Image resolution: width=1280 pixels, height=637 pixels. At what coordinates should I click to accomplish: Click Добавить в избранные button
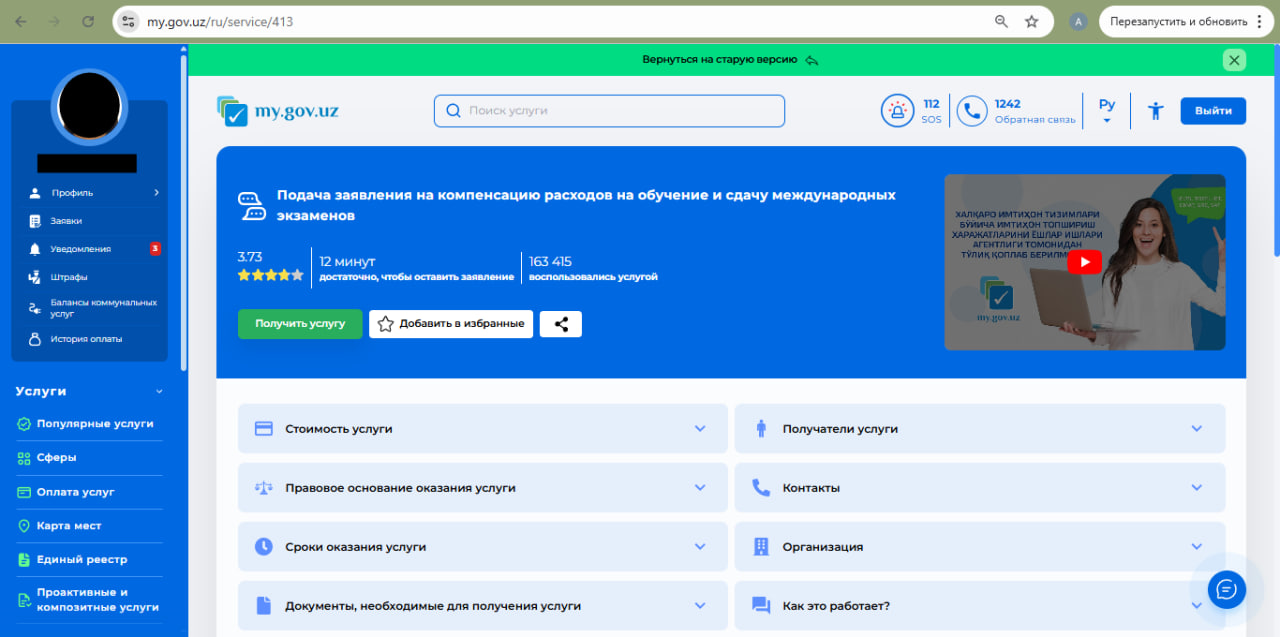pos(451,324)
